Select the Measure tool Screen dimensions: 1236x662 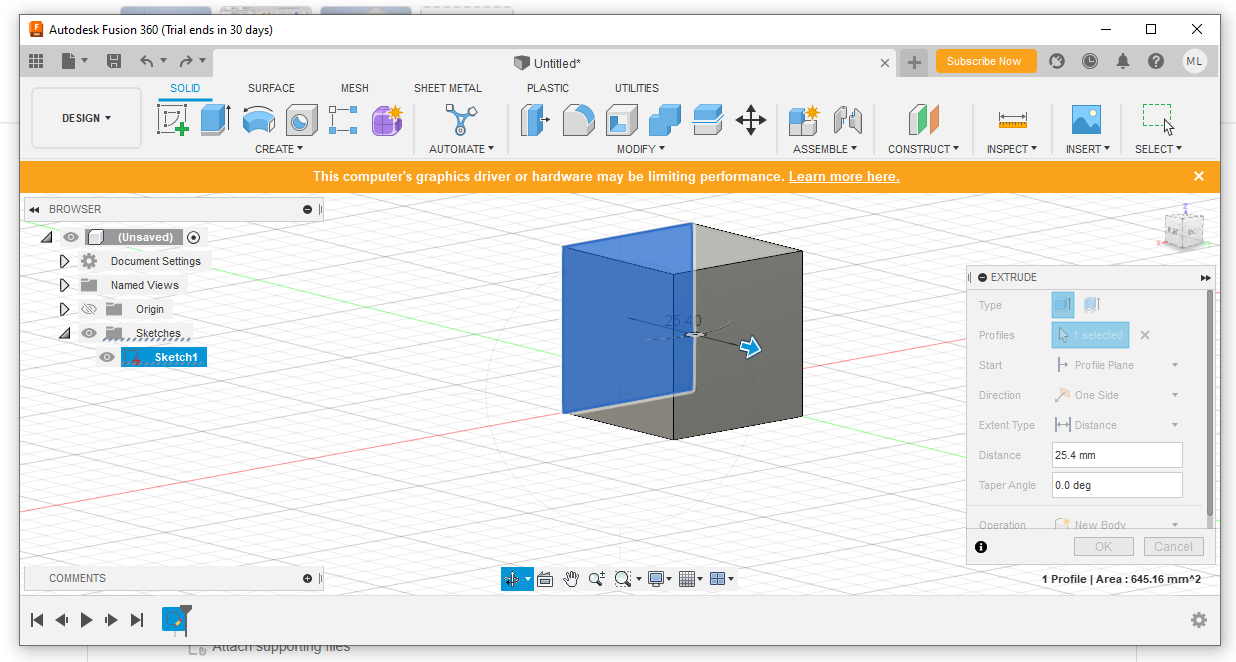1013,120
